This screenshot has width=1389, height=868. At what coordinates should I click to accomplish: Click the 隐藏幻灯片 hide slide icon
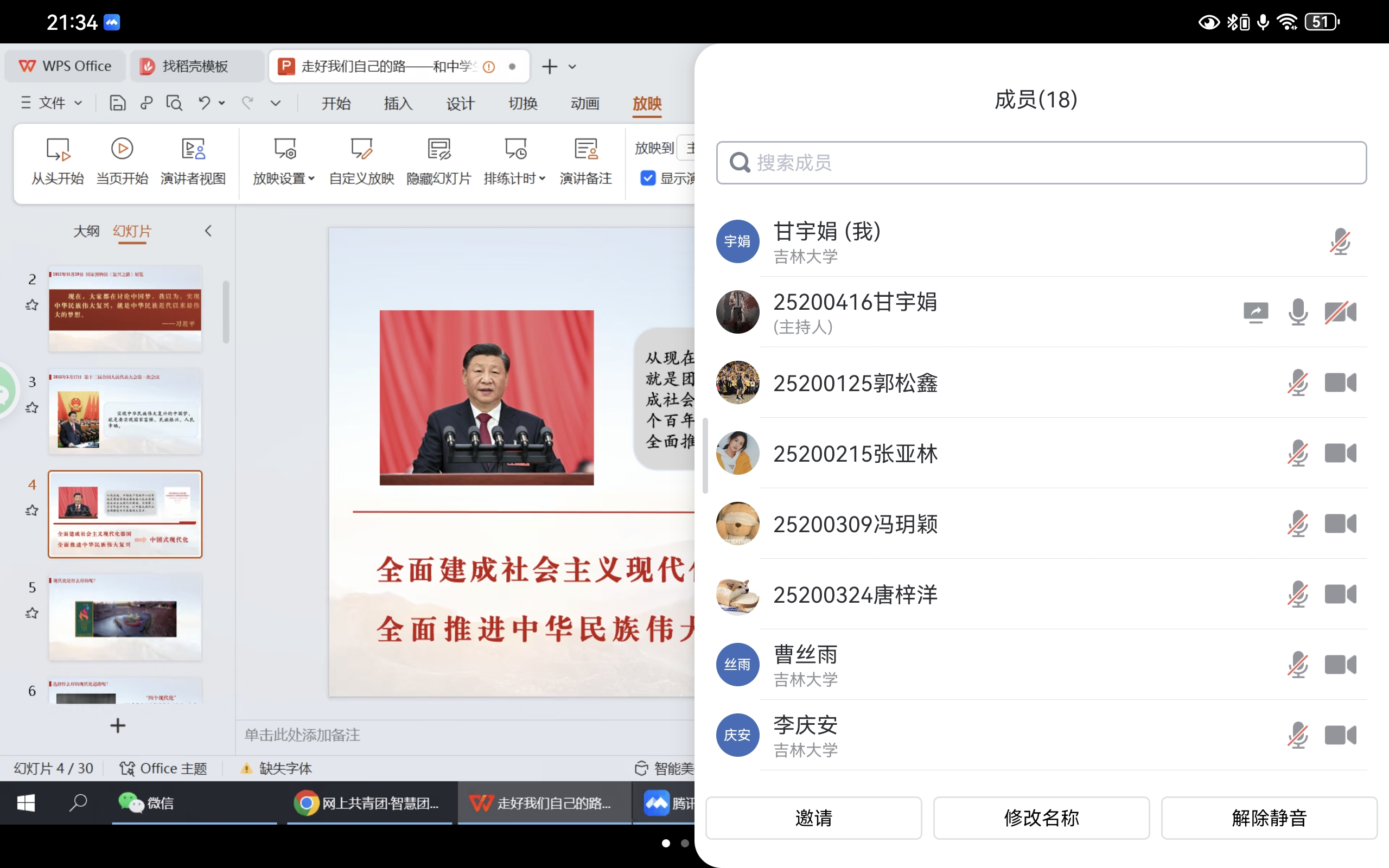[x=439, y=149]
